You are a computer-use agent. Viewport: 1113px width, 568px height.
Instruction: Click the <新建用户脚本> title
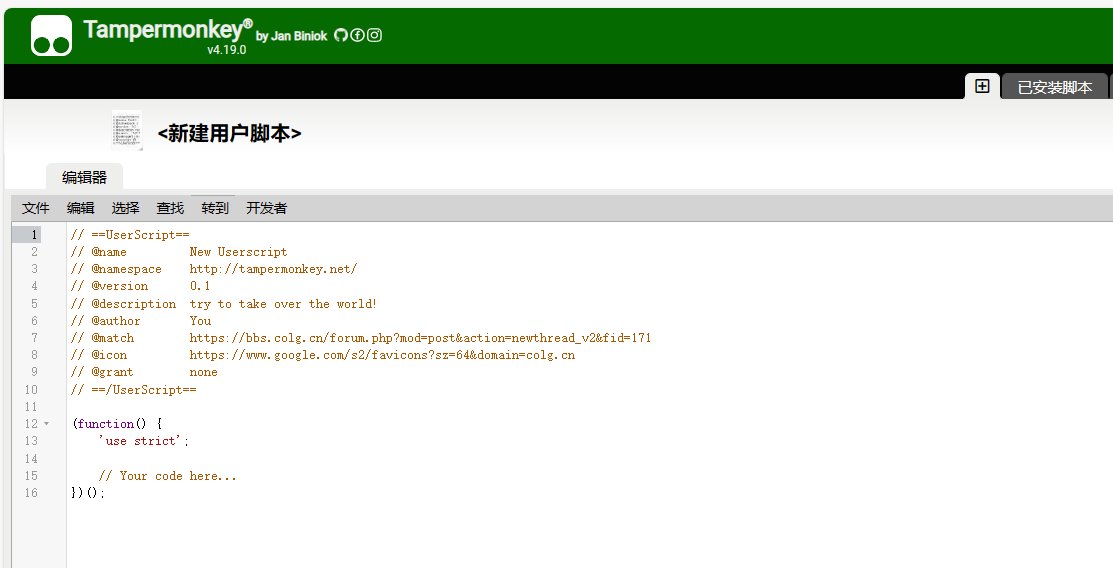point(229,133)
